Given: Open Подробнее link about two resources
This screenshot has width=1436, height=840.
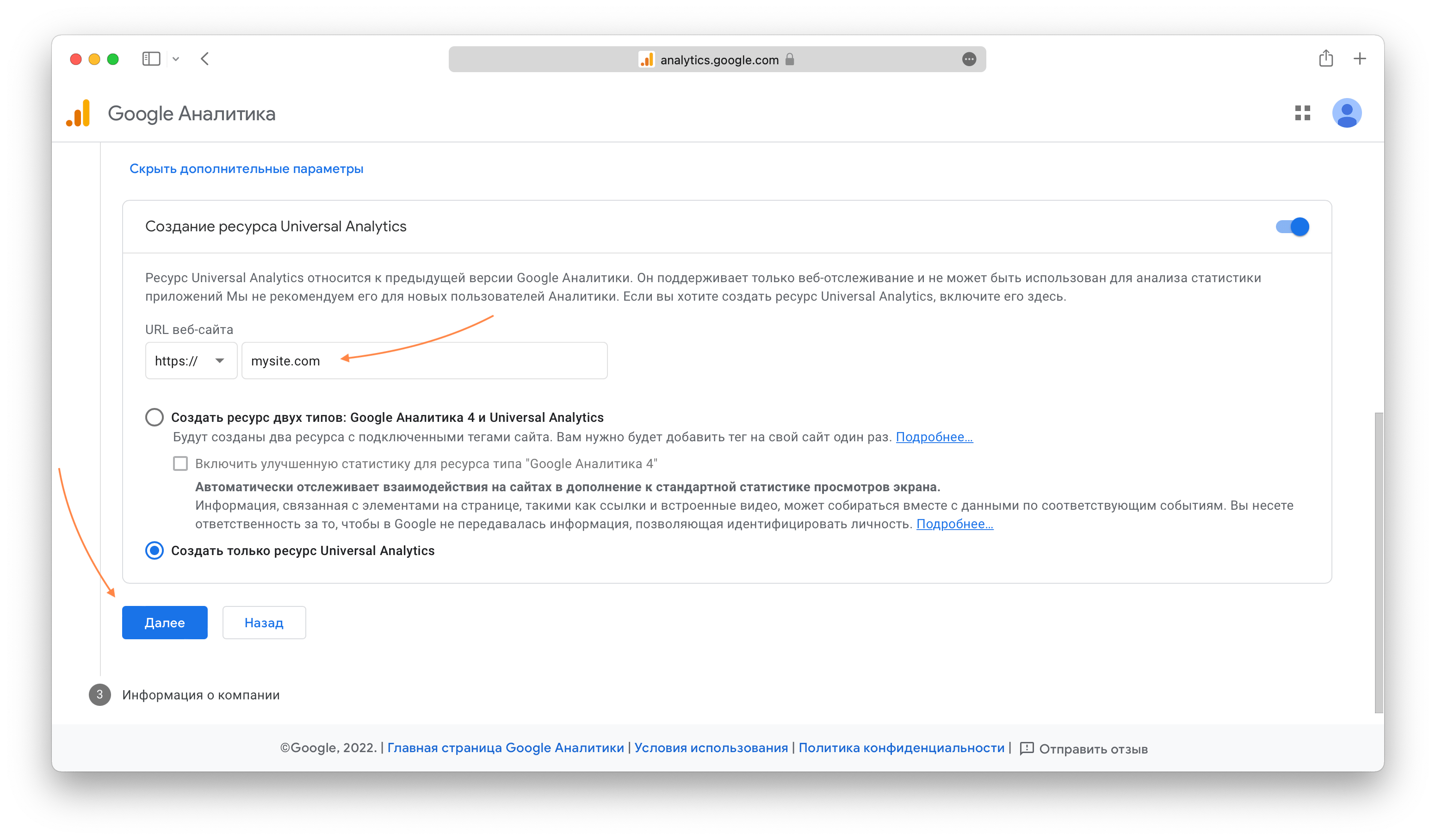Looking at the screenshot, I should point(934,437).
